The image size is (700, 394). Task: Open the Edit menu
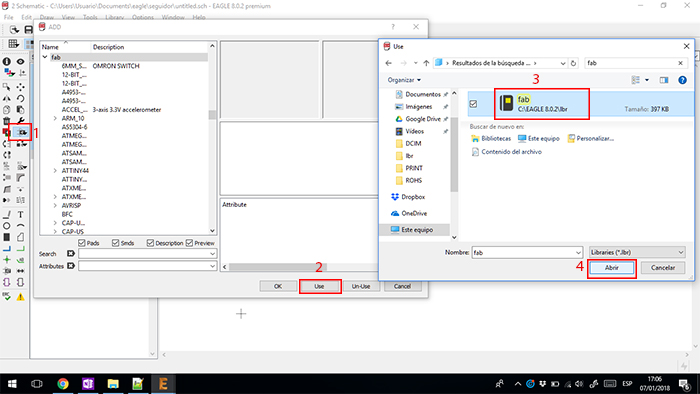(26, 17)
